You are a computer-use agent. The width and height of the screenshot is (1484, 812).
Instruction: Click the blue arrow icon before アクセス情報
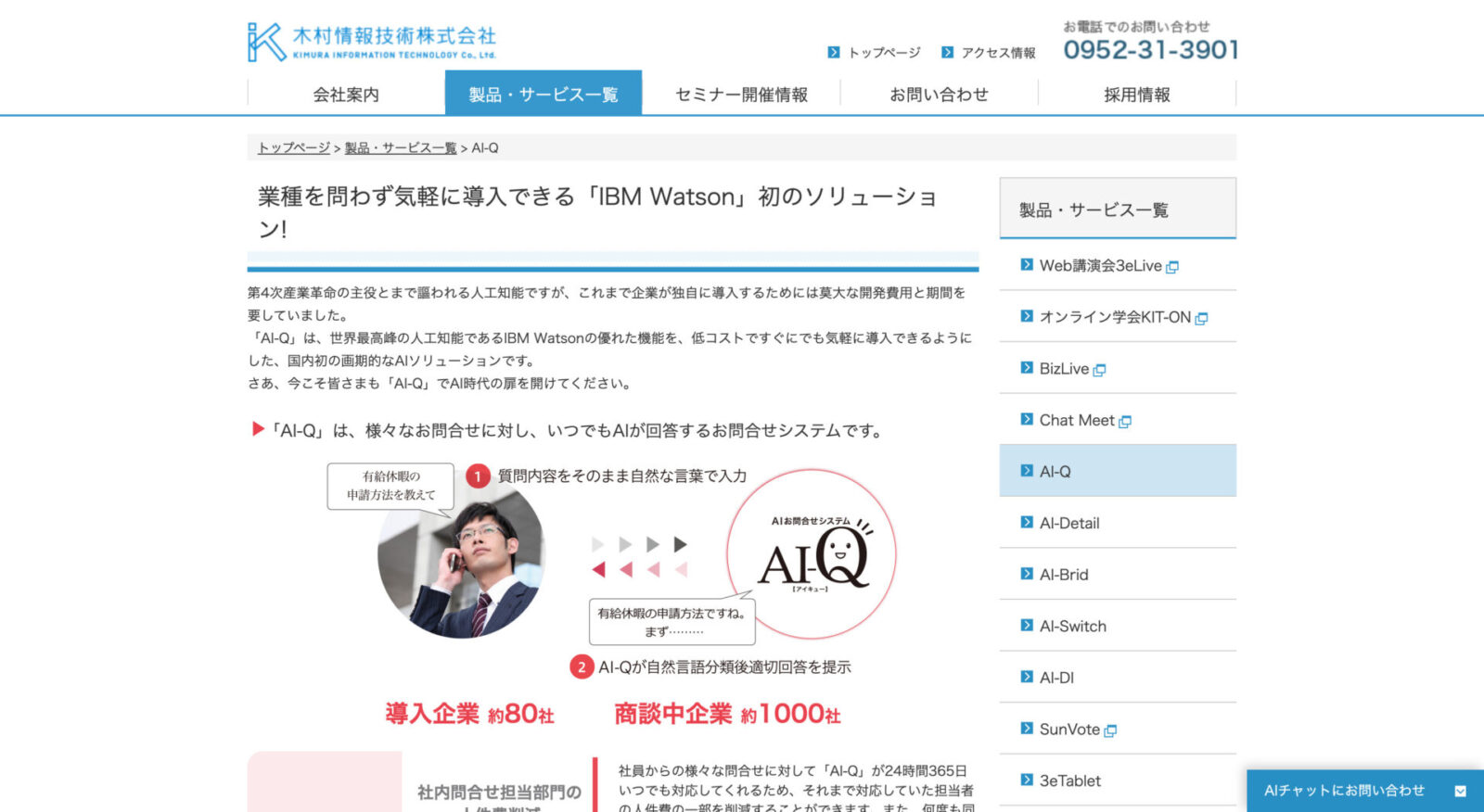point(947,53)
